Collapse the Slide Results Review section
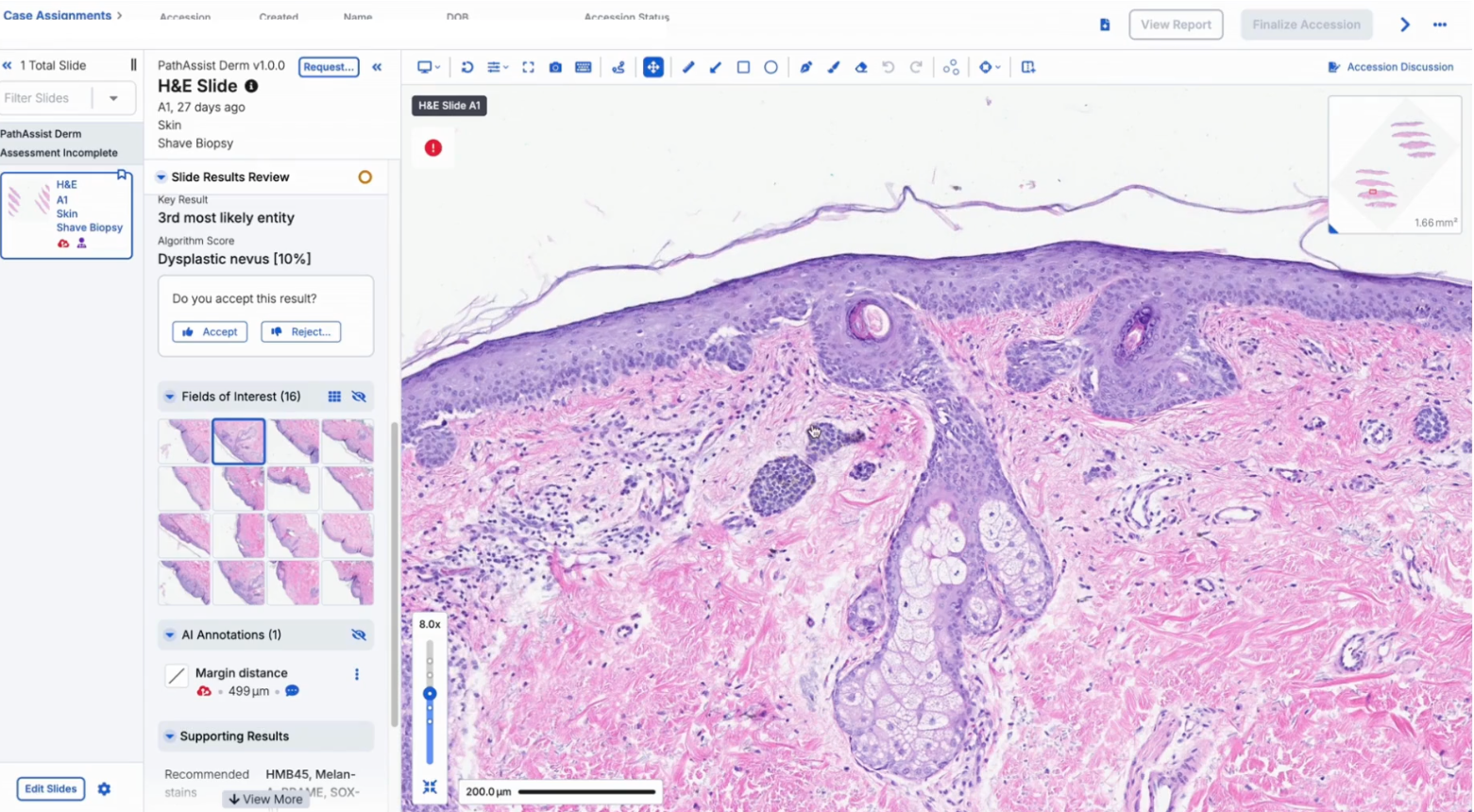Screen dimensions: 1474x812 pos(161,177)
